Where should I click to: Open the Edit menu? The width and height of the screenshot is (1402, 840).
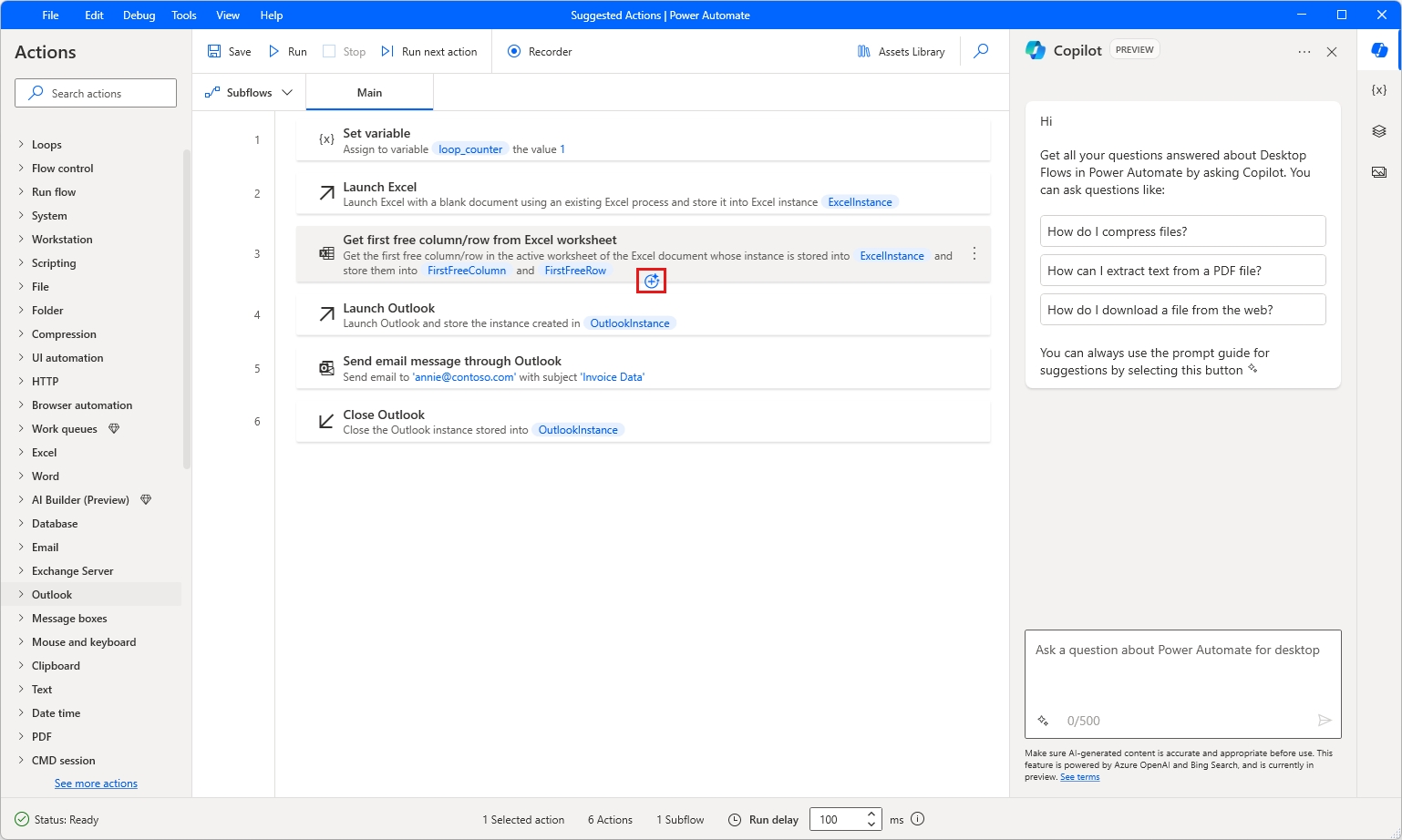pos(94,15)
